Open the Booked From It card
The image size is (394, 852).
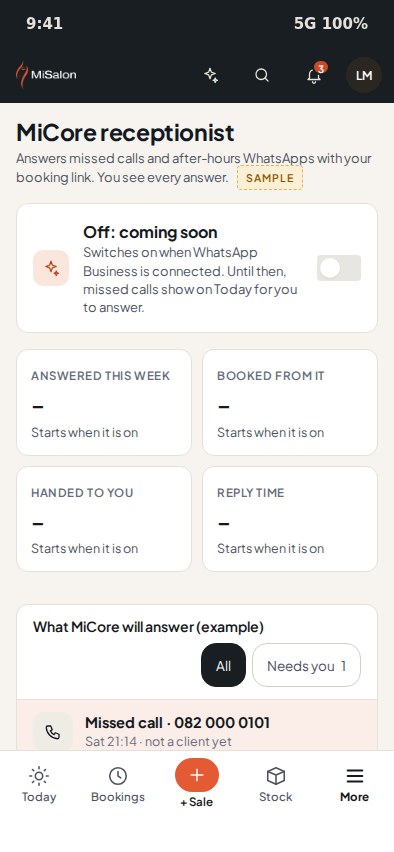290,403
